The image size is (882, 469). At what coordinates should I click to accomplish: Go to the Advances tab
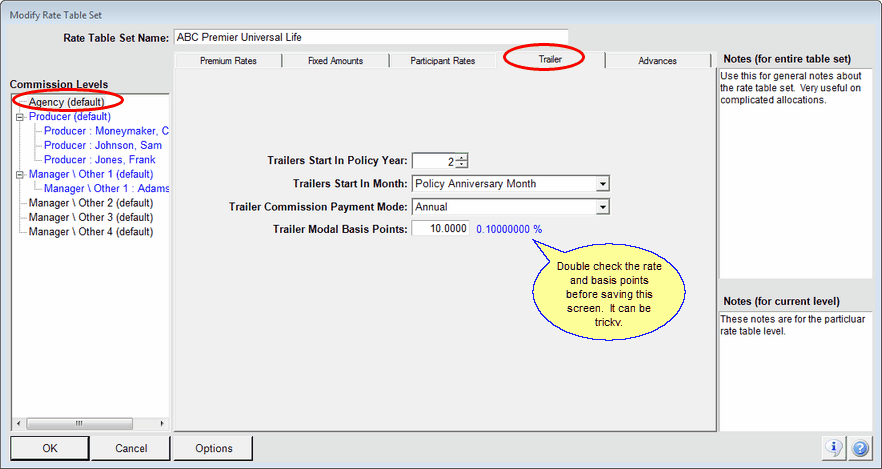click(x=657, y=61)
